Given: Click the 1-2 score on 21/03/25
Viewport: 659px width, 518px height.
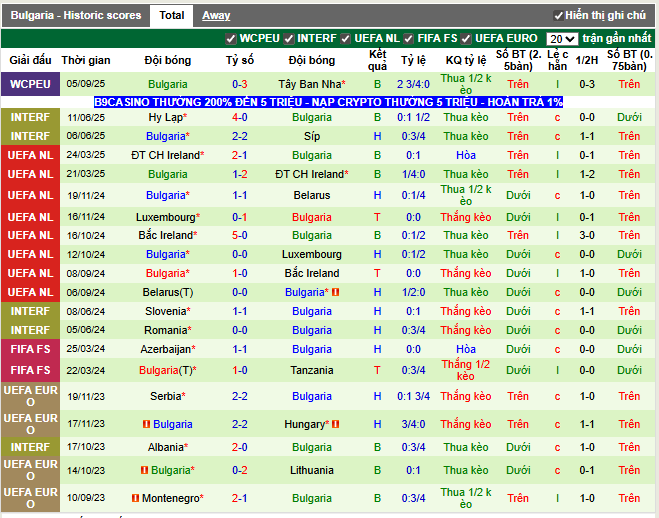Looking at the screenshot, I should click(240, 174).
